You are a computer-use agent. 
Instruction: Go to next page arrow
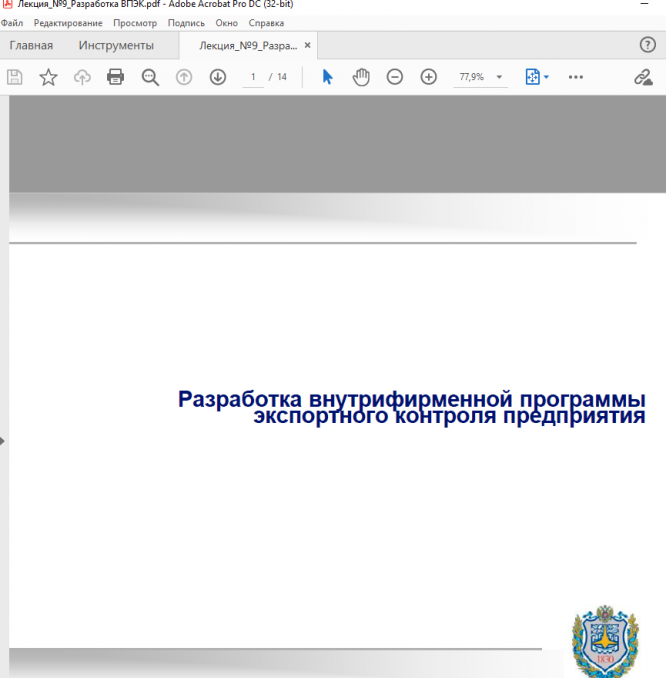pos(217,77)
